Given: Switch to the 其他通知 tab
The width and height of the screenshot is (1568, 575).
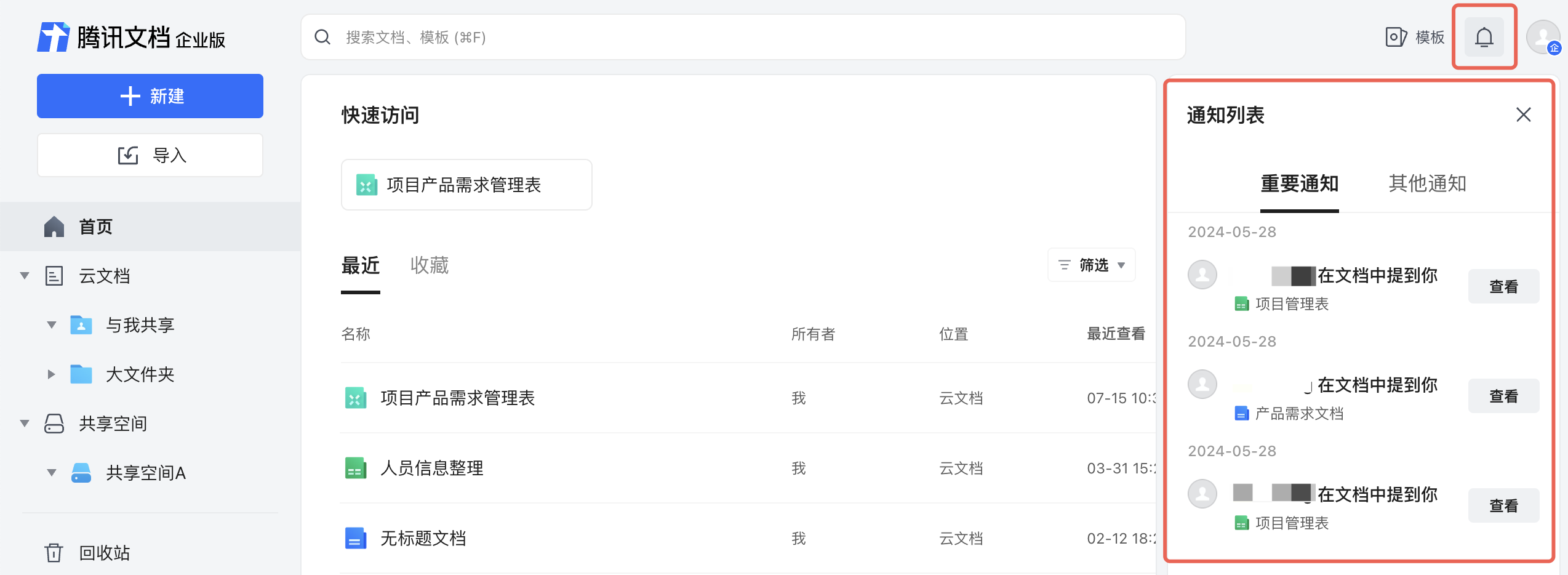Looking at the screenshot, I should [1427, 183].
